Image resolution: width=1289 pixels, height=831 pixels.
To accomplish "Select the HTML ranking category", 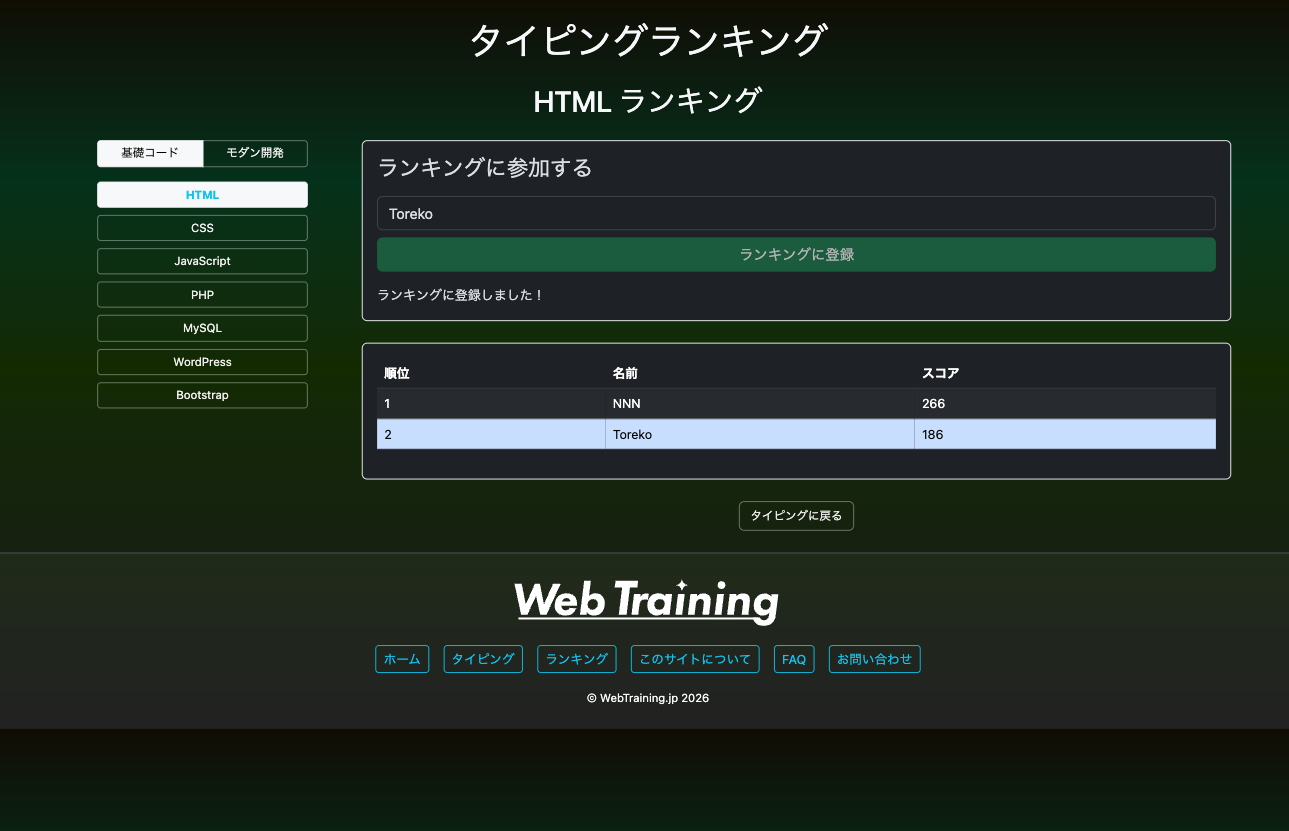I will click(x=202, y=195).
